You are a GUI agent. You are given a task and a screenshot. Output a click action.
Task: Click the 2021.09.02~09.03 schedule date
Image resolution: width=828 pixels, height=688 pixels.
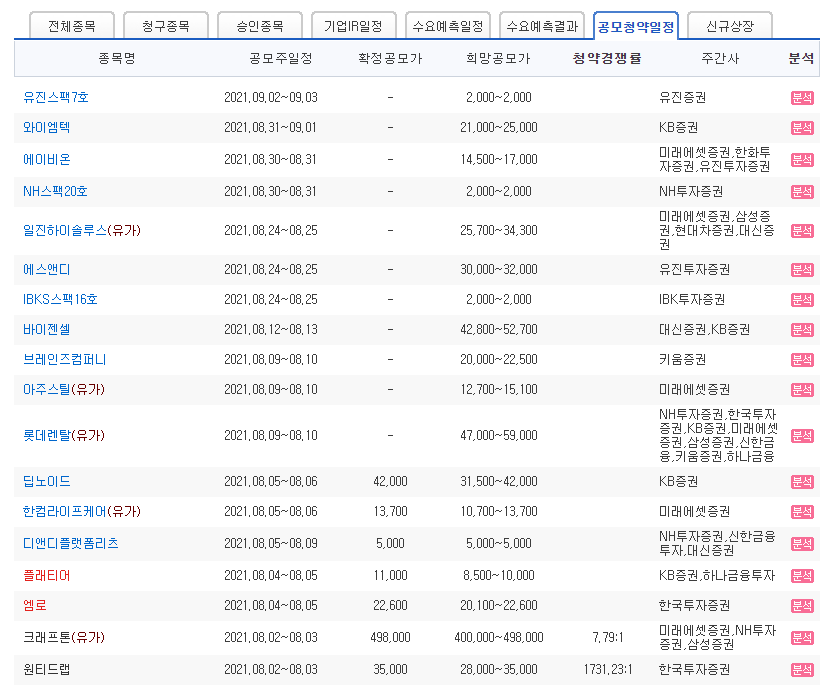[x=271, y=97]
